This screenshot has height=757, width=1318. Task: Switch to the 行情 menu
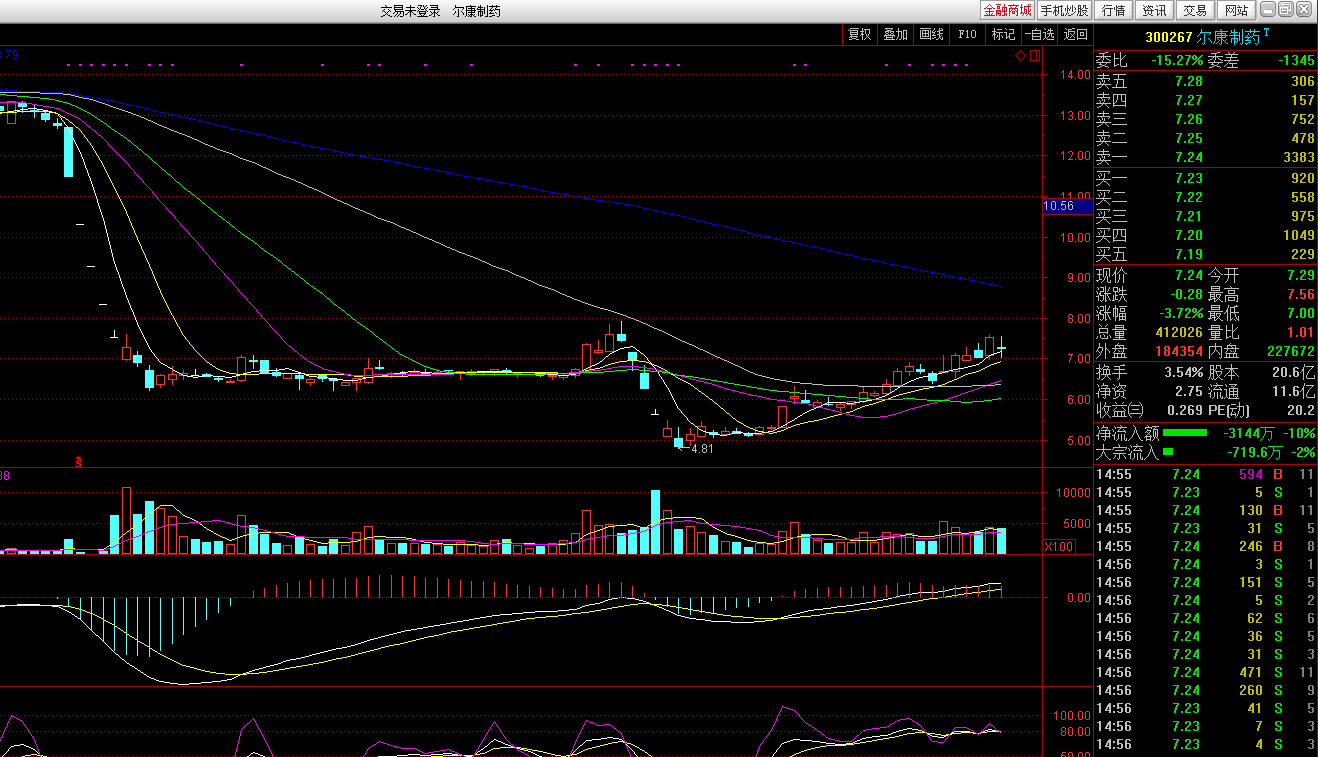click(x=1114, y=10)
